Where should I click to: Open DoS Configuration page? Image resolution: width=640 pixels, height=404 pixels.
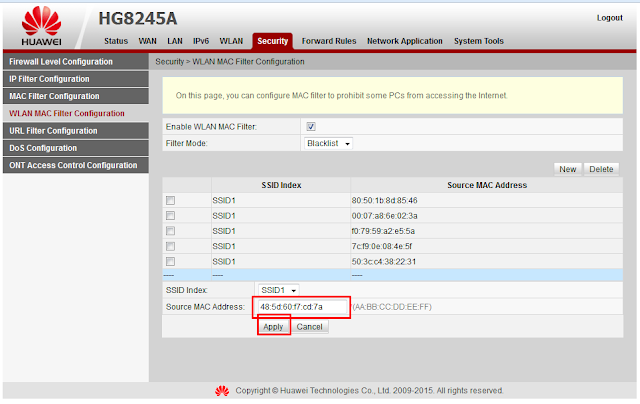point(76,148)
